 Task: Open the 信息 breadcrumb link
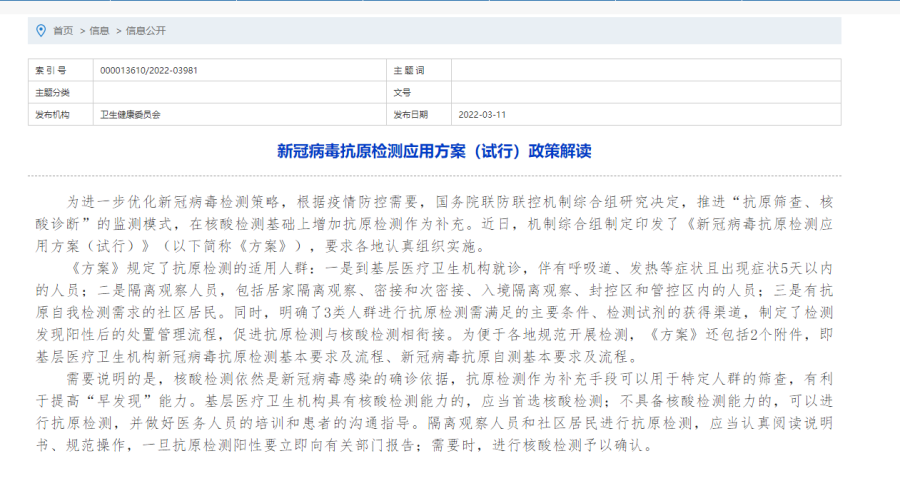pyautogui.click(x=99, y=31)
